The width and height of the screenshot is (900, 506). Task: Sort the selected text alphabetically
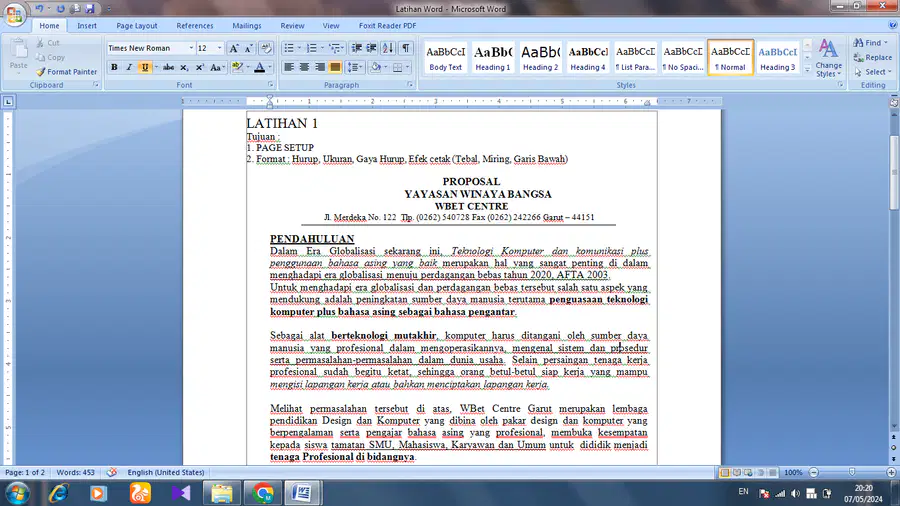(388, 48)
